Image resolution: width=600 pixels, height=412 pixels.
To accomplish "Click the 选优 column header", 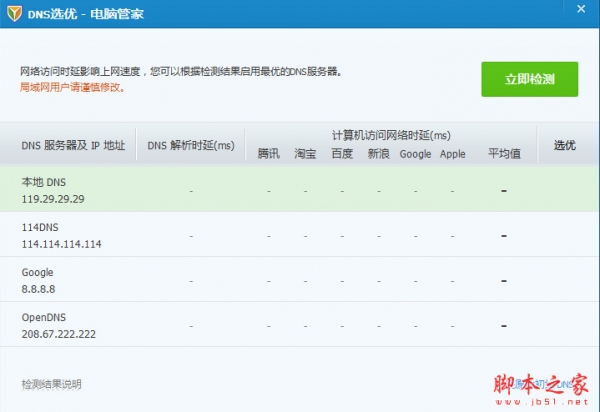I will click(565, 146).
